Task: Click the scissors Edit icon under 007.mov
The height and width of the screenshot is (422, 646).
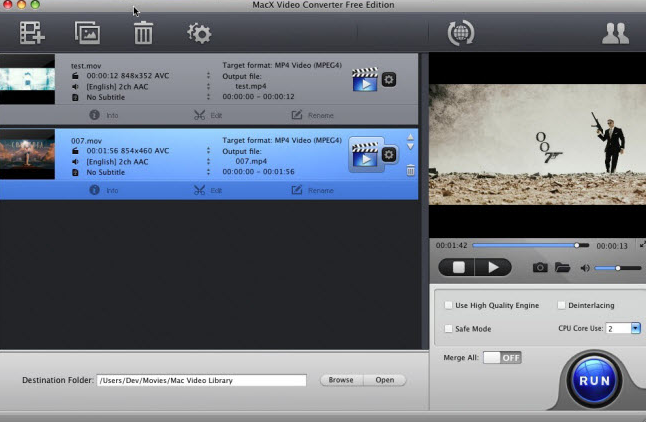Action: click(199, 190)
